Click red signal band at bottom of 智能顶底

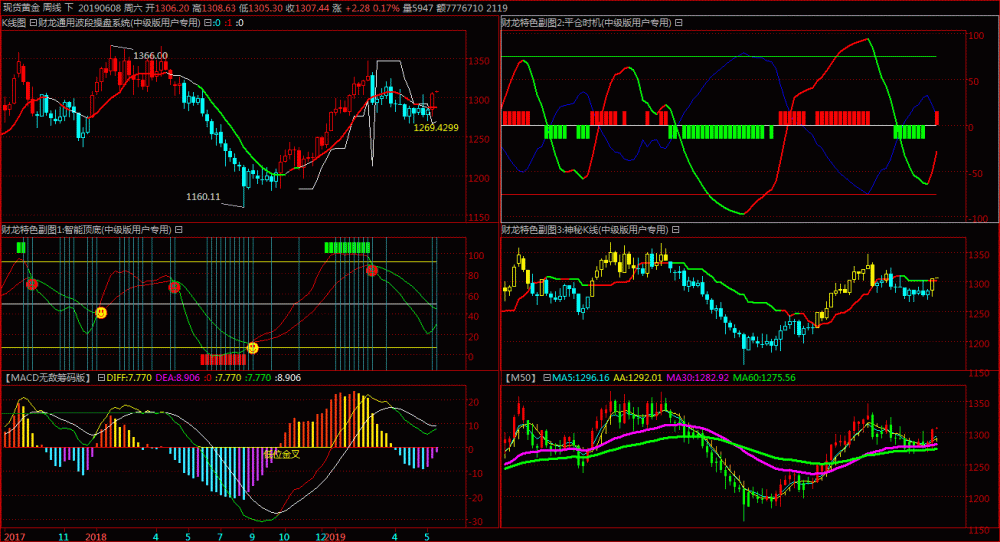click(223, 360)
